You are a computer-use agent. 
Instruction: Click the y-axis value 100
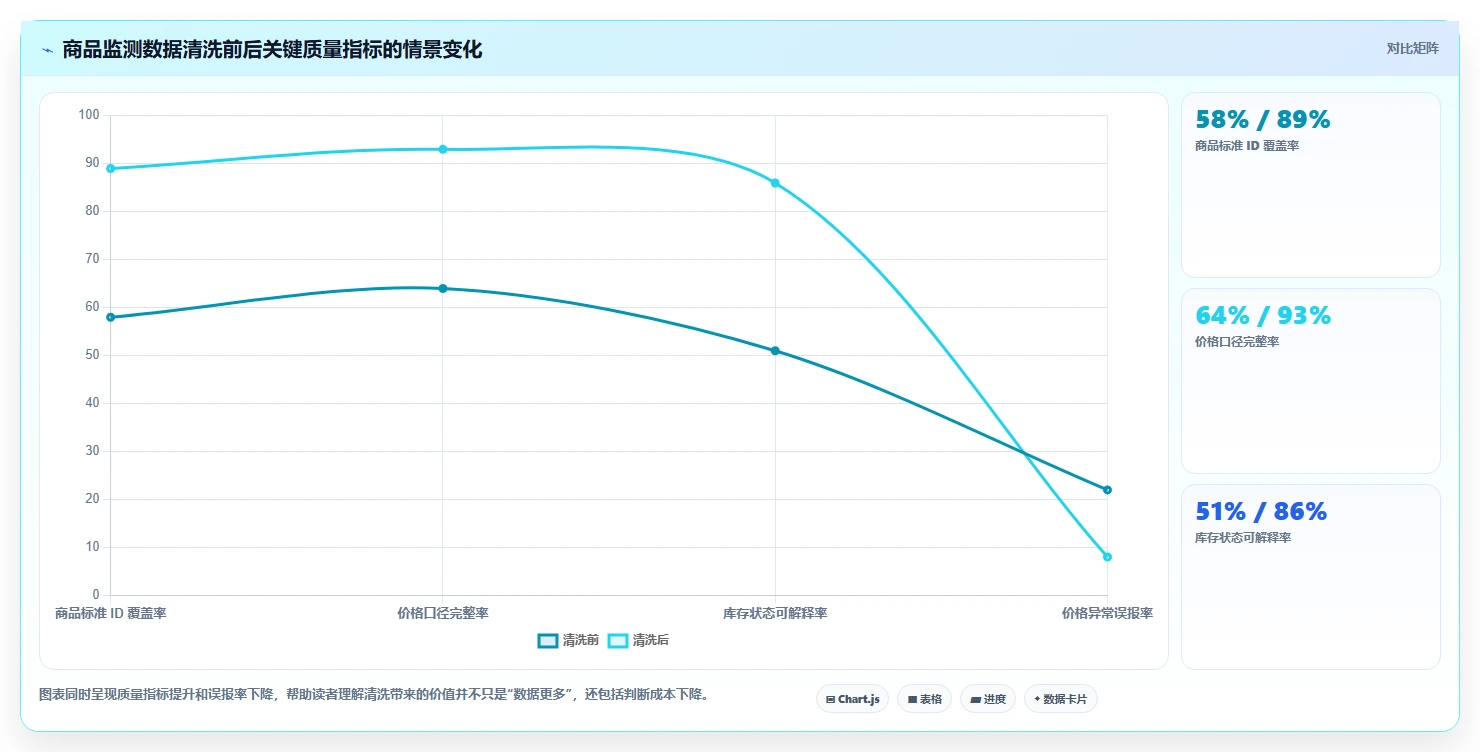89,115
